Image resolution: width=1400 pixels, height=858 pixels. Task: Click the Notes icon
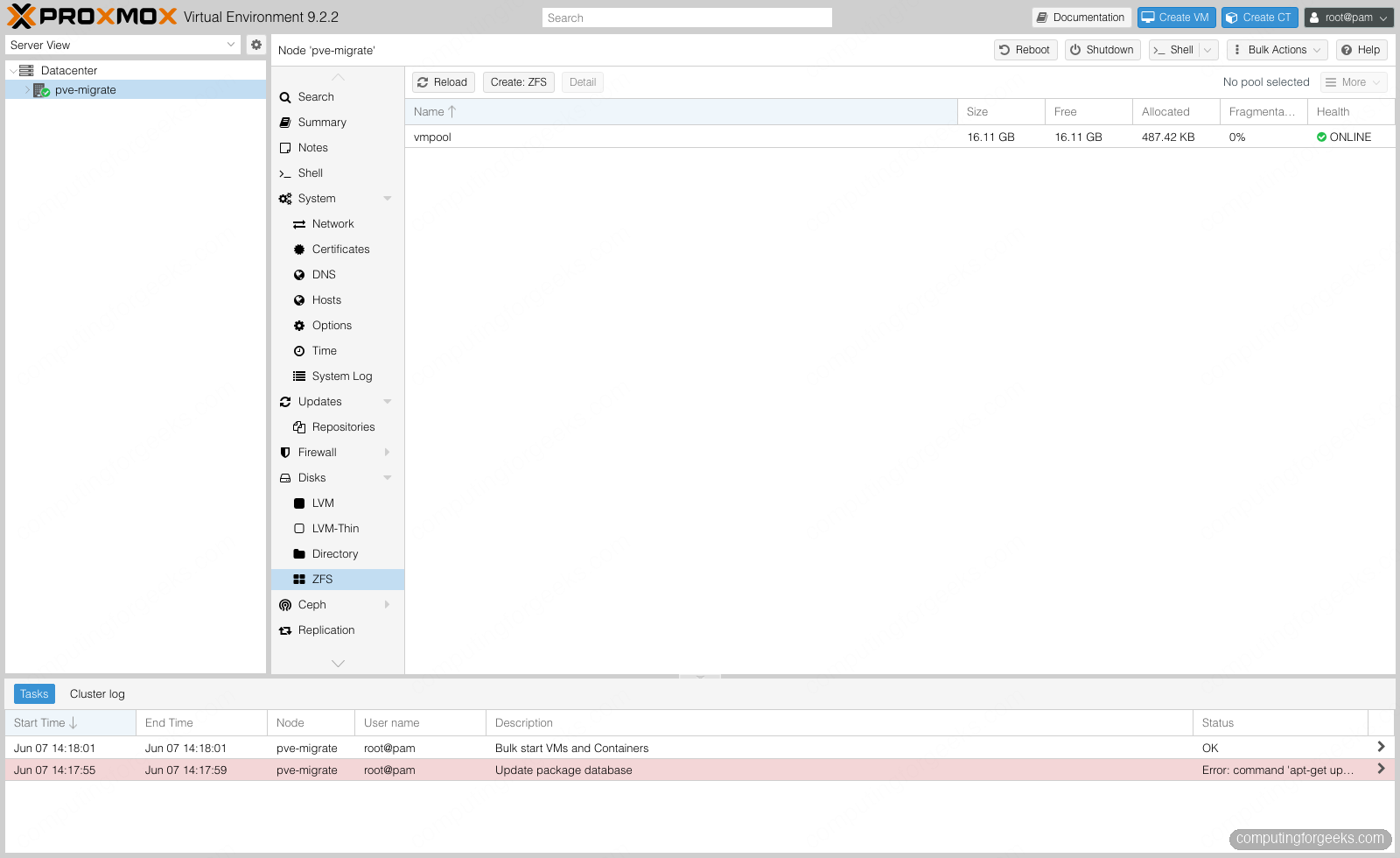285,148
